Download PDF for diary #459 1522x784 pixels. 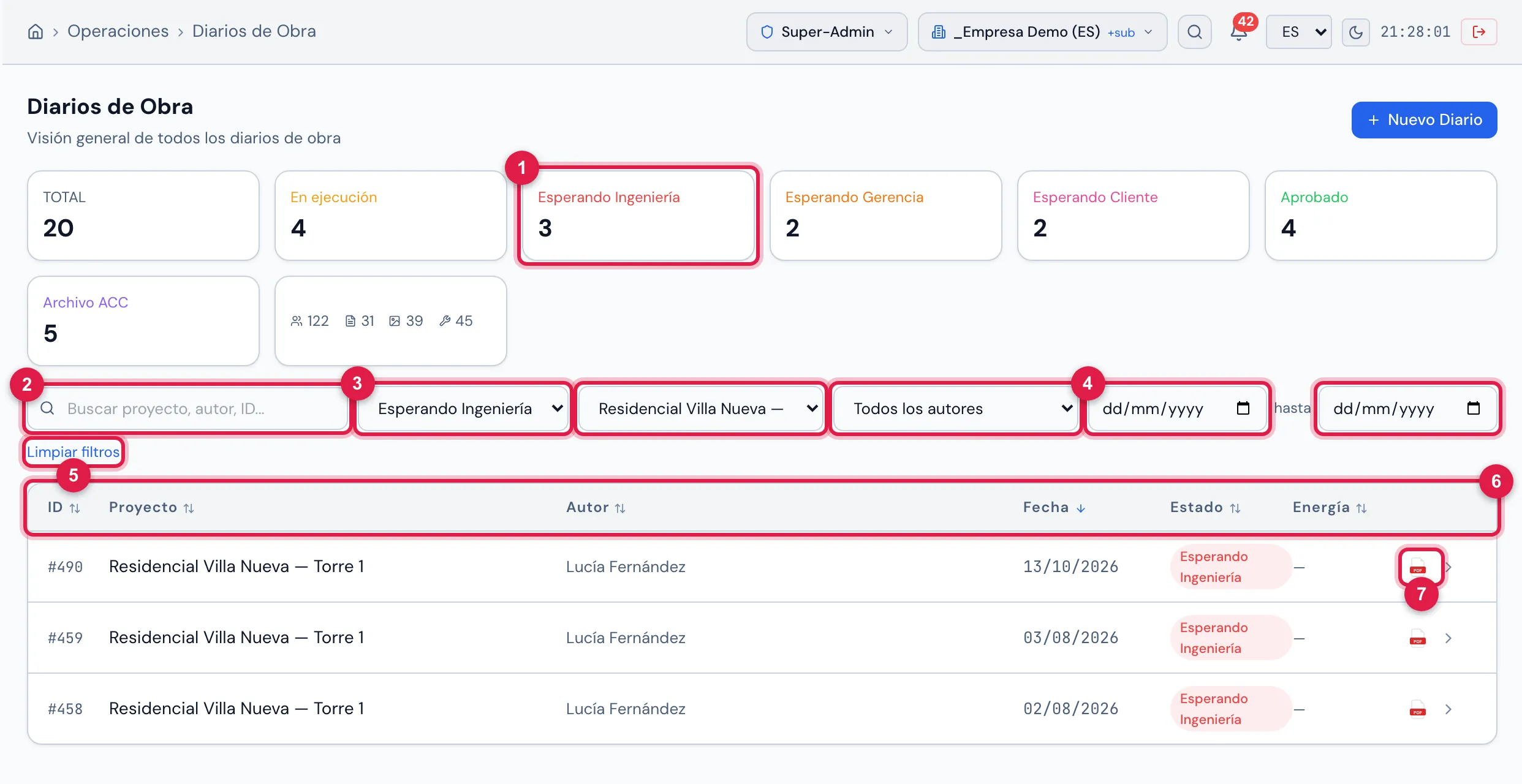click(x=1417, y=638)
